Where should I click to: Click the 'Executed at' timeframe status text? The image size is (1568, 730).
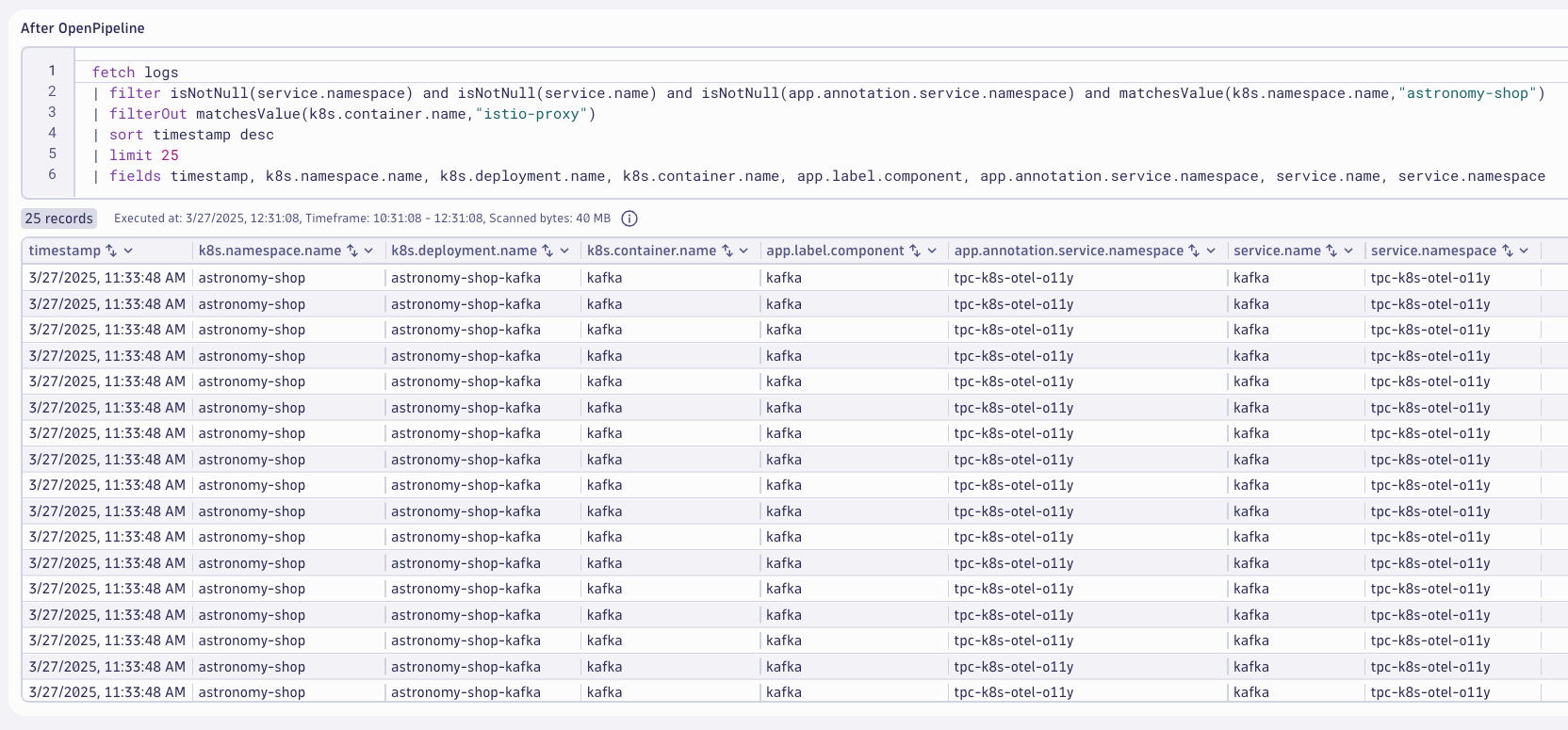362,219
